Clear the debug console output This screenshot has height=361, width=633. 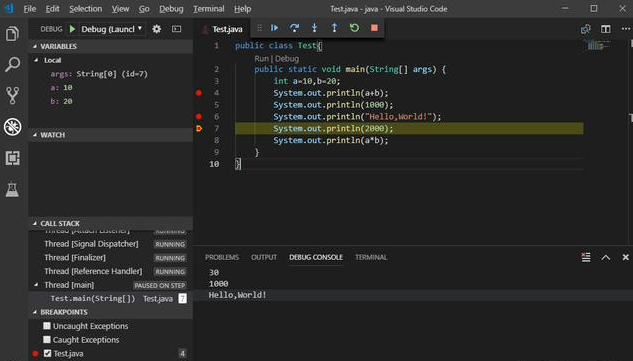click(586, 257)
